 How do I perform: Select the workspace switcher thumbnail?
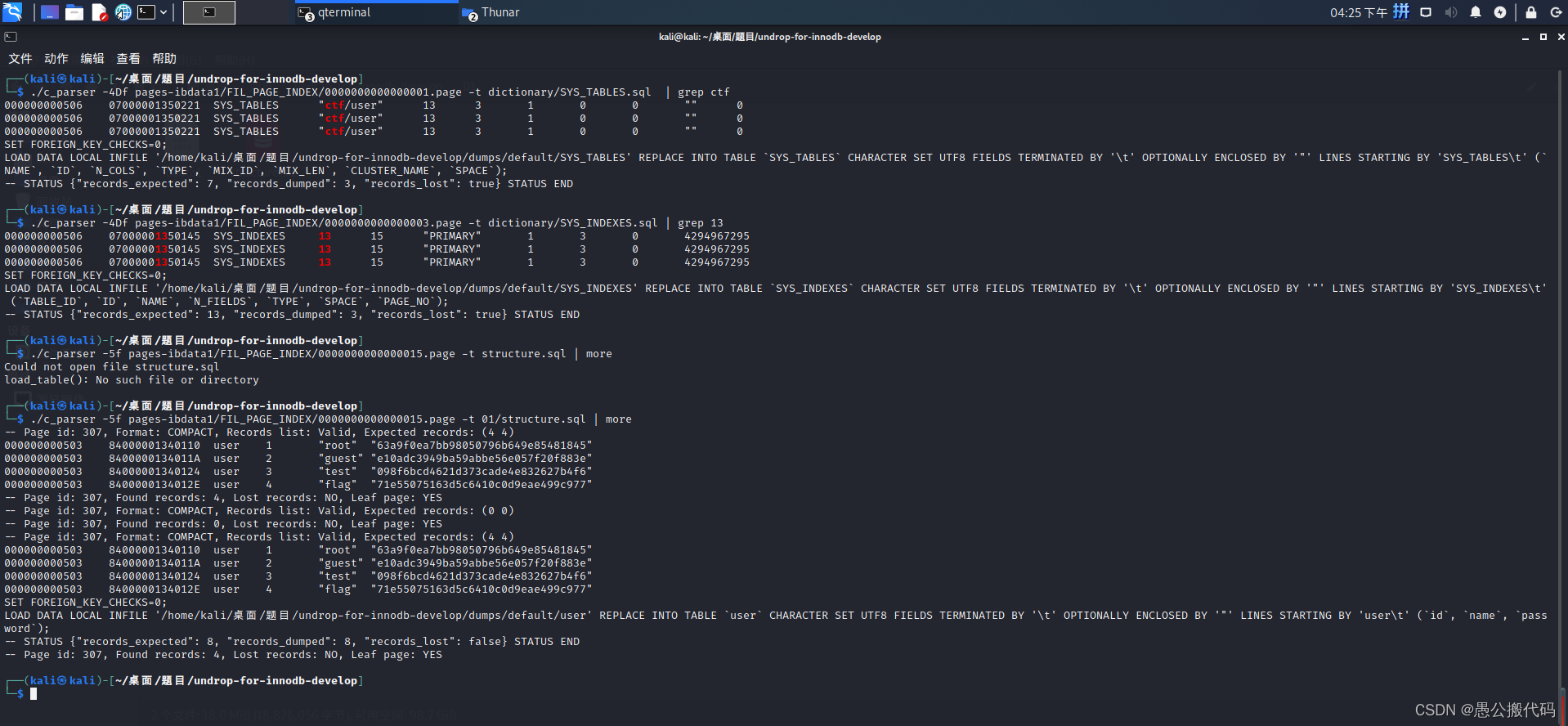209,12
